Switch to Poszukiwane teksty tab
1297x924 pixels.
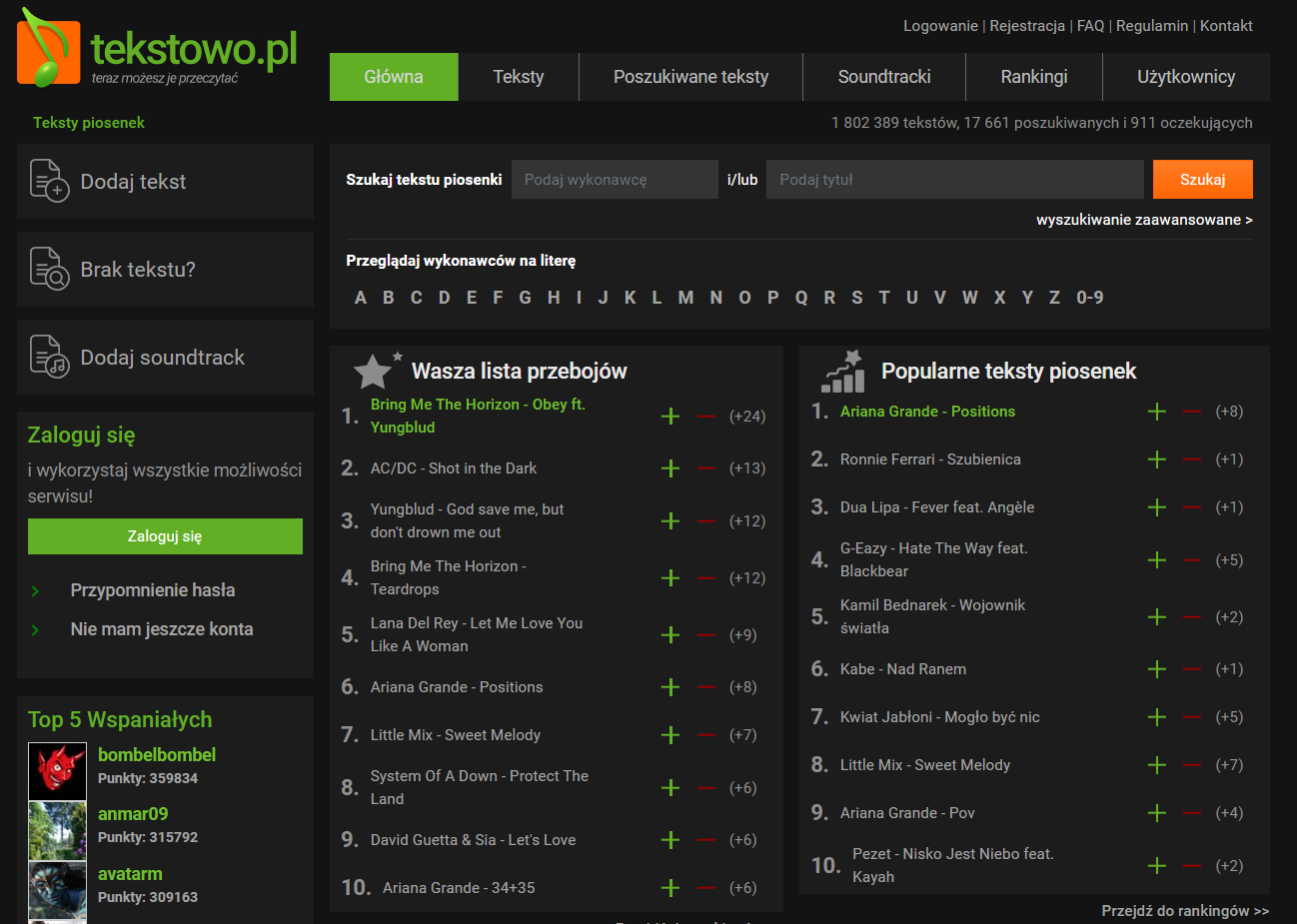coord(691,77)
